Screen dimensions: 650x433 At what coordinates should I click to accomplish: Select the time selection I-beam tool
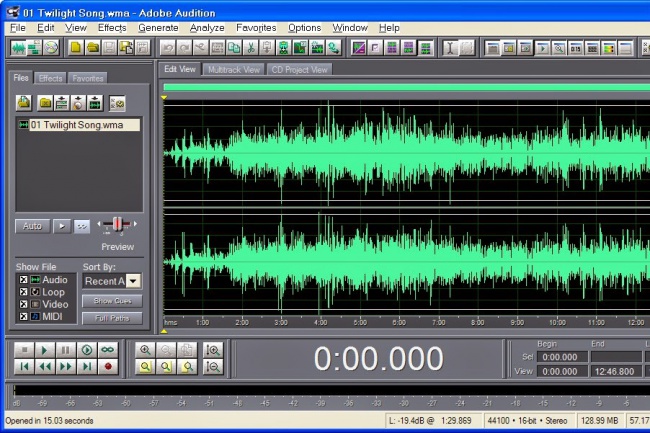(450, 48)
